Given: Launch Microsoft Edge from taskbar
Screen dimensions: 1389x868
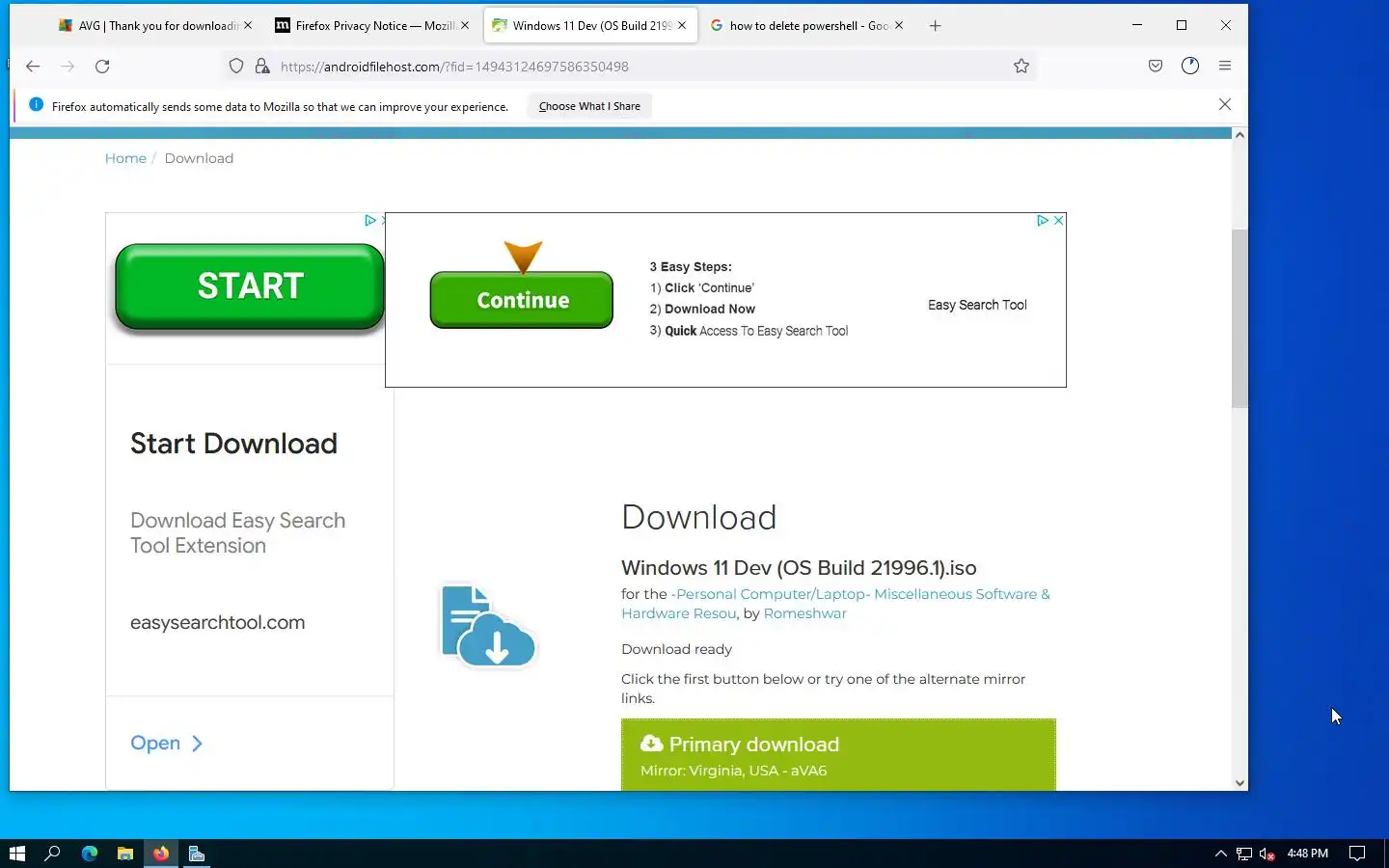Looking at the screenshot, I should [x=90, y=854].
